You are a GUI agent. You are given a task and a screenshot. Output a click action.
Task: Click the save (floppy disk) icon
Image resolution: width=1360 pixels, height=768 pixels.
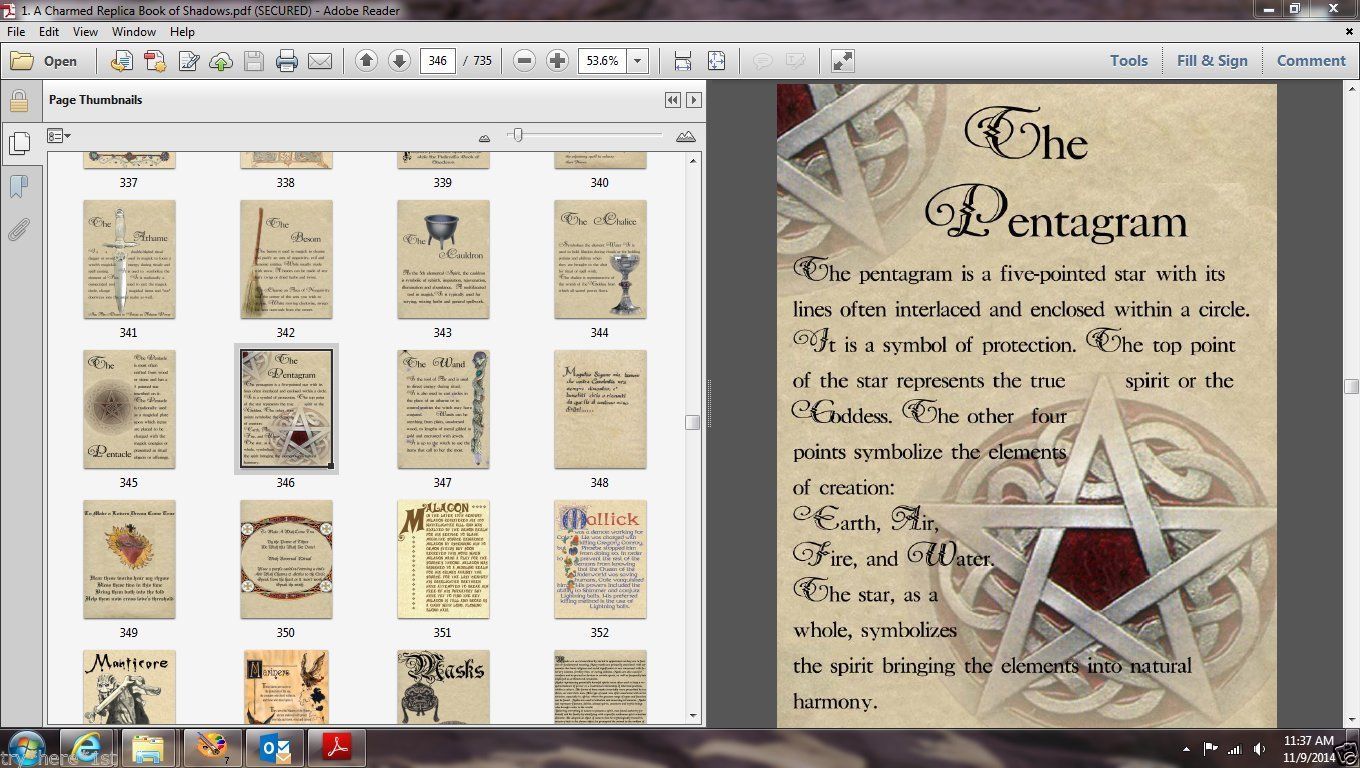pyautogui.click(x=254, y=61)
